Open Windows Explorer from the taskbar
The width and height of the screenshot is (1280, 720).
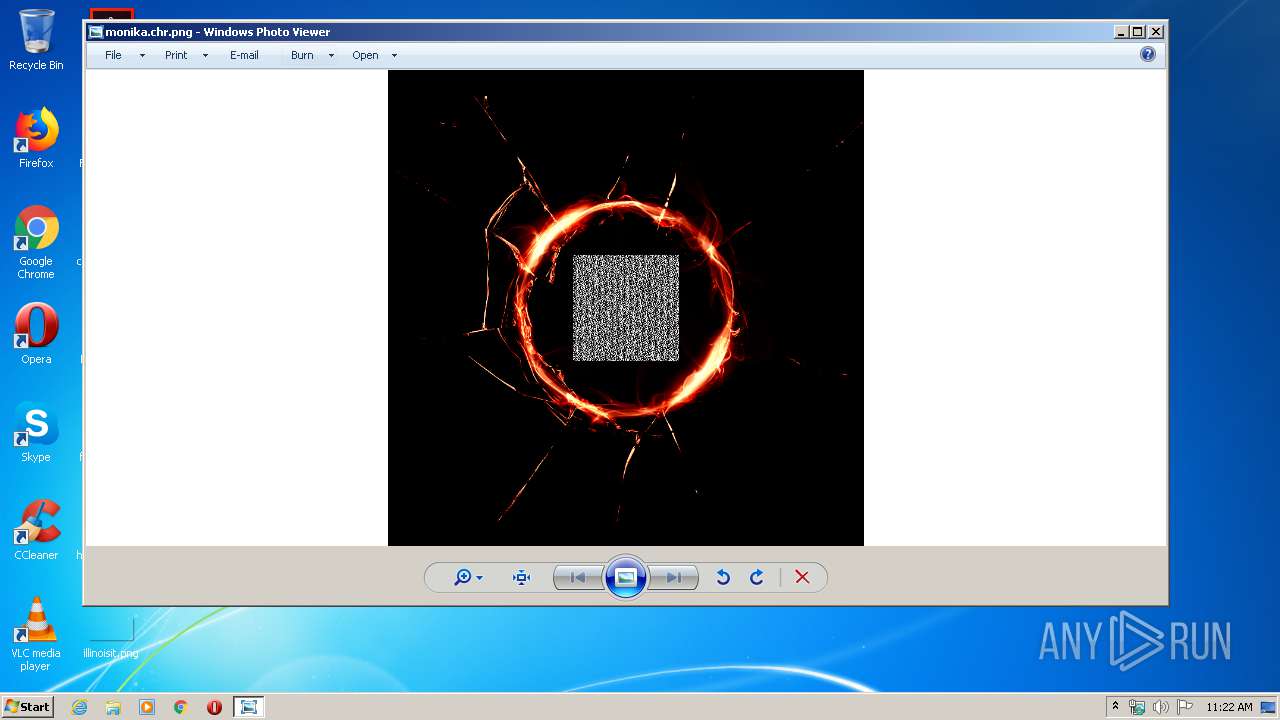click(113, 707)
